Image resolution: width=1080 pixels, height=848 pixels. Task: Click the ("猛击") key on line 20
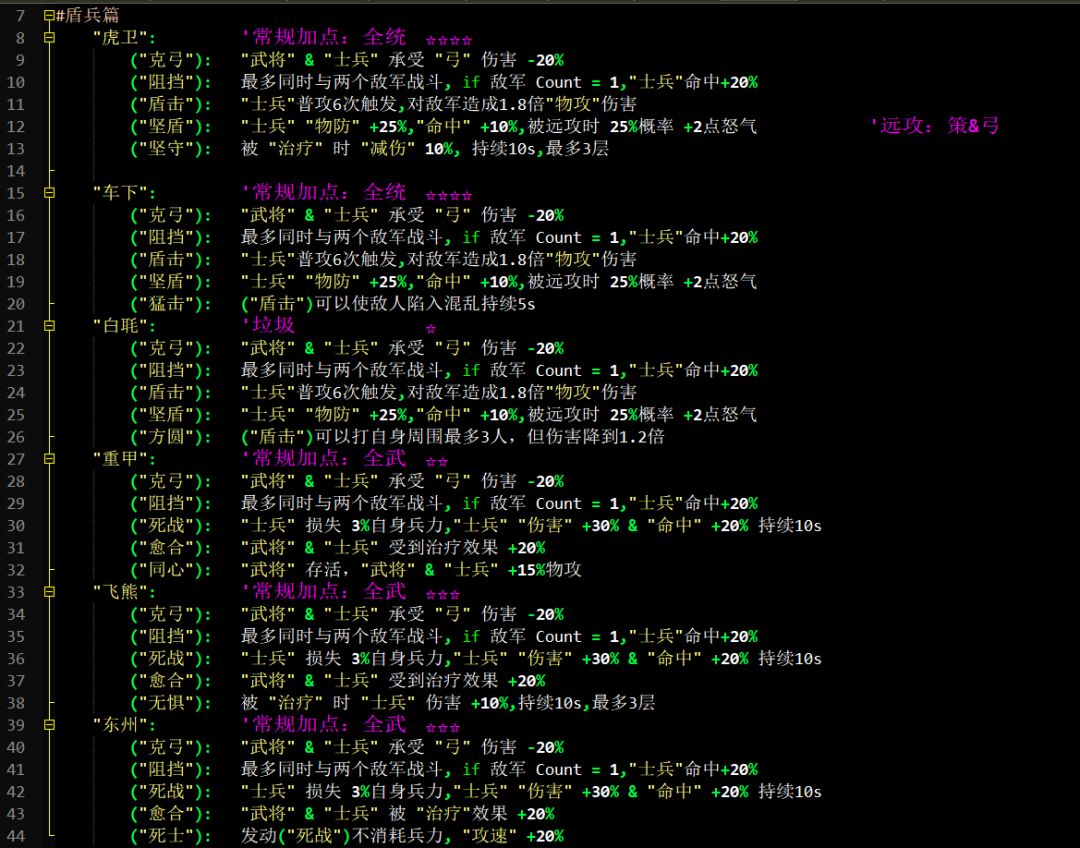click(x=171, y=304)
